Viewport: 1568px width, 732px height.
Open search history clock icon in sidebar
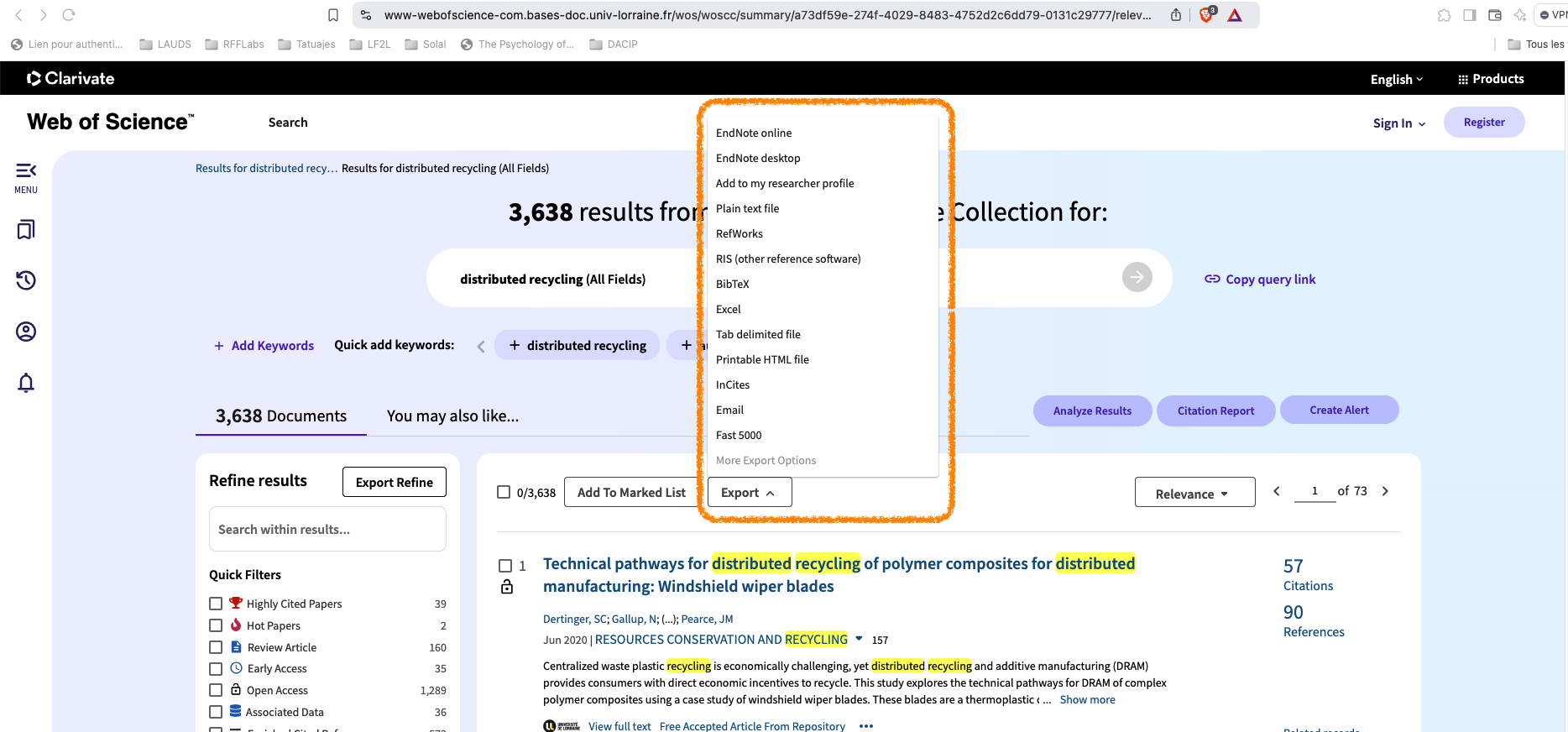26,280
